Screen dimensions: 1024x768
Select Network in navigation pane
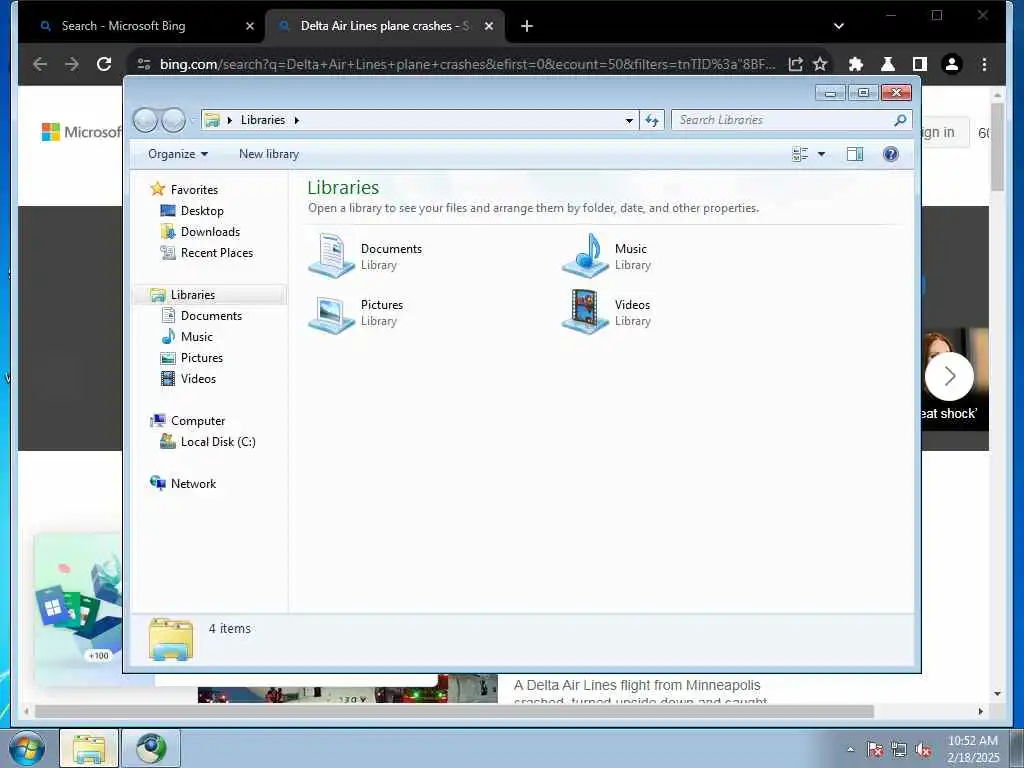pyautogui.click(x=193, y=484)
